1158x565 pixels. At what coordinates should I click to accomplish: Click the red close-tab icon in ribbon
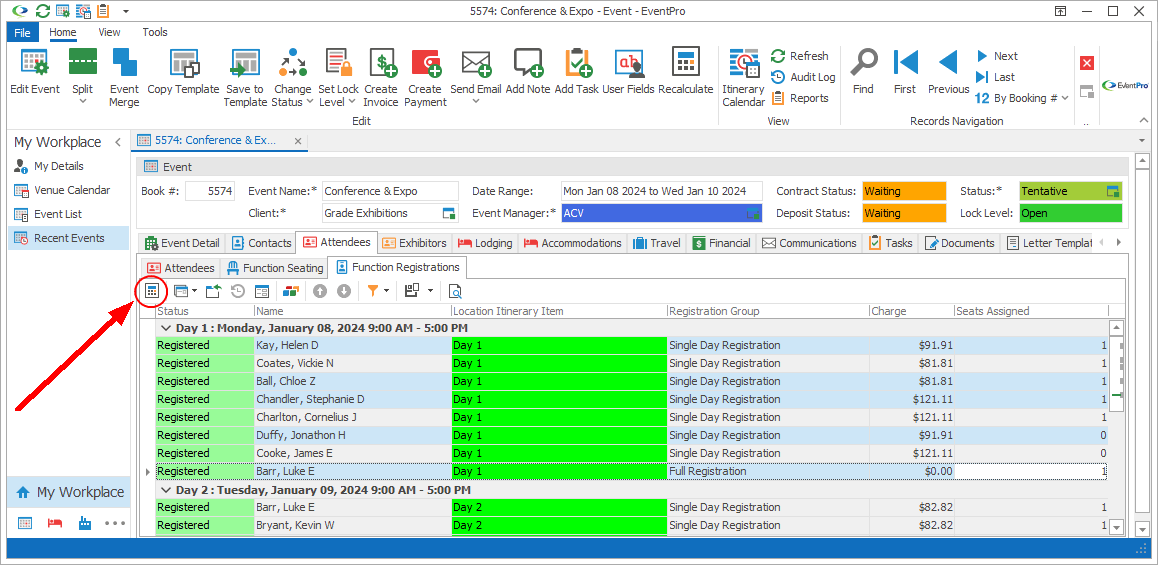click(x=1086, y=63)
